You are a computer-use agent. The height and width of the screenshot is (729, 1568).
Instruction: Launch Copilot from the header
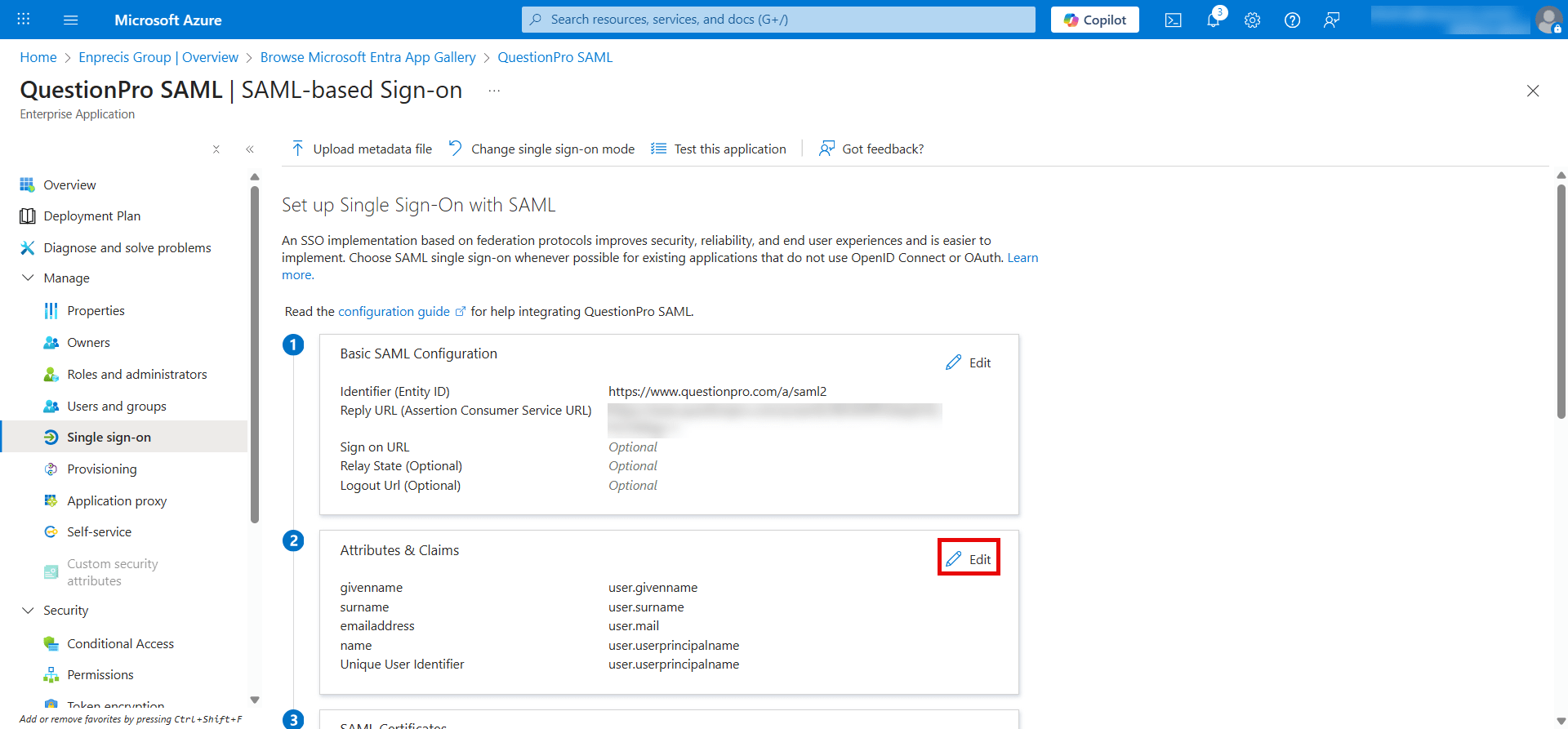(x=1095, y=20)
